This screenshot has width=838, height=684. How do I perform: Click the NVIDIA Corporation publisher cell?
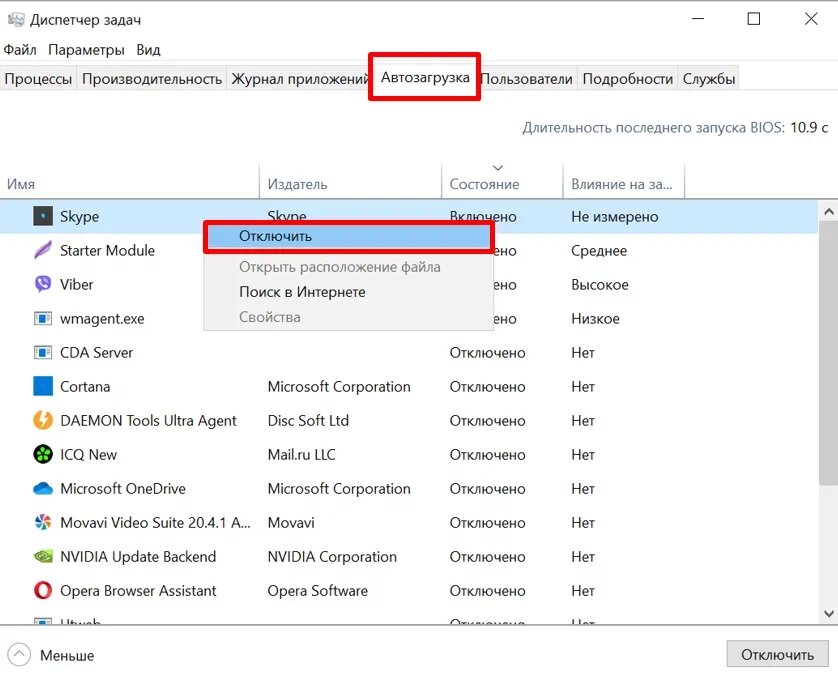pos(332,556)
